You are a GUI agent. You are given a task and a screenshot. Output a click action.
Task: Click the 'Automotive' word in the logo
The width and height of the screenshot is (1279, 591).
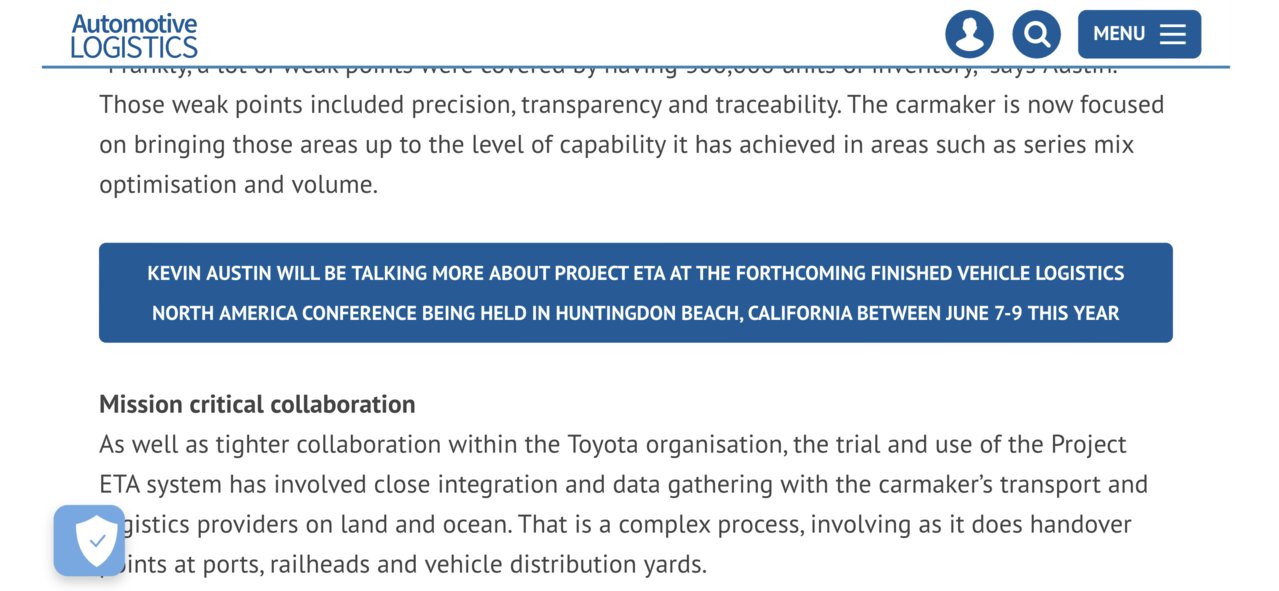[x=134, y=24]
